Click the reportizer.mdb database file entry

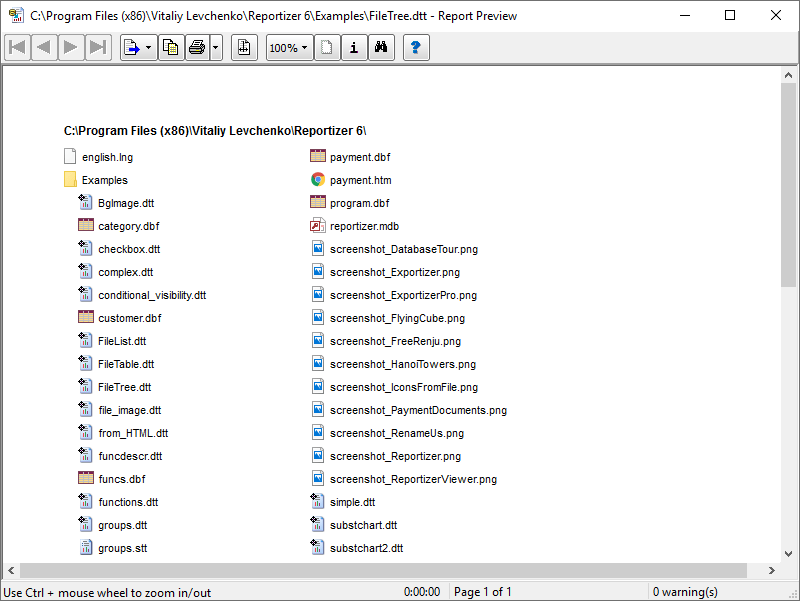pyautogui.click(x=364, y=226)
